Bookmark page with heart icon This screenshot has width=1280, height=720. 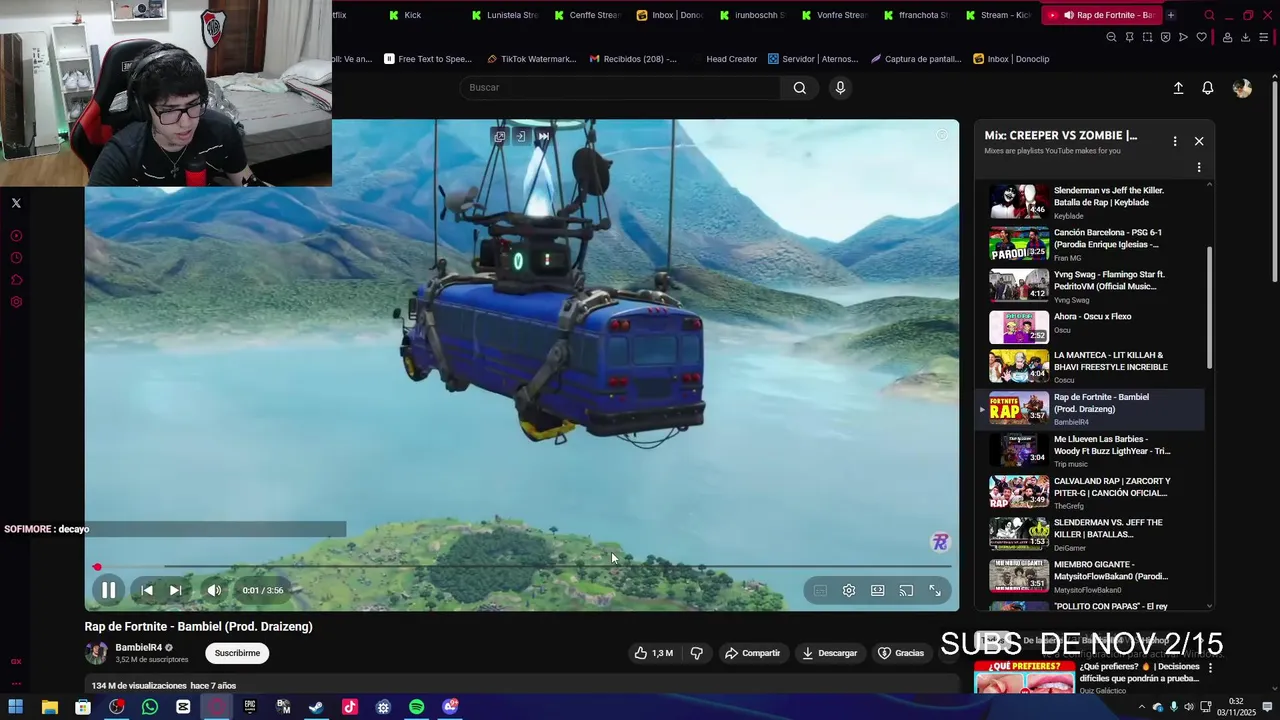1202,37
